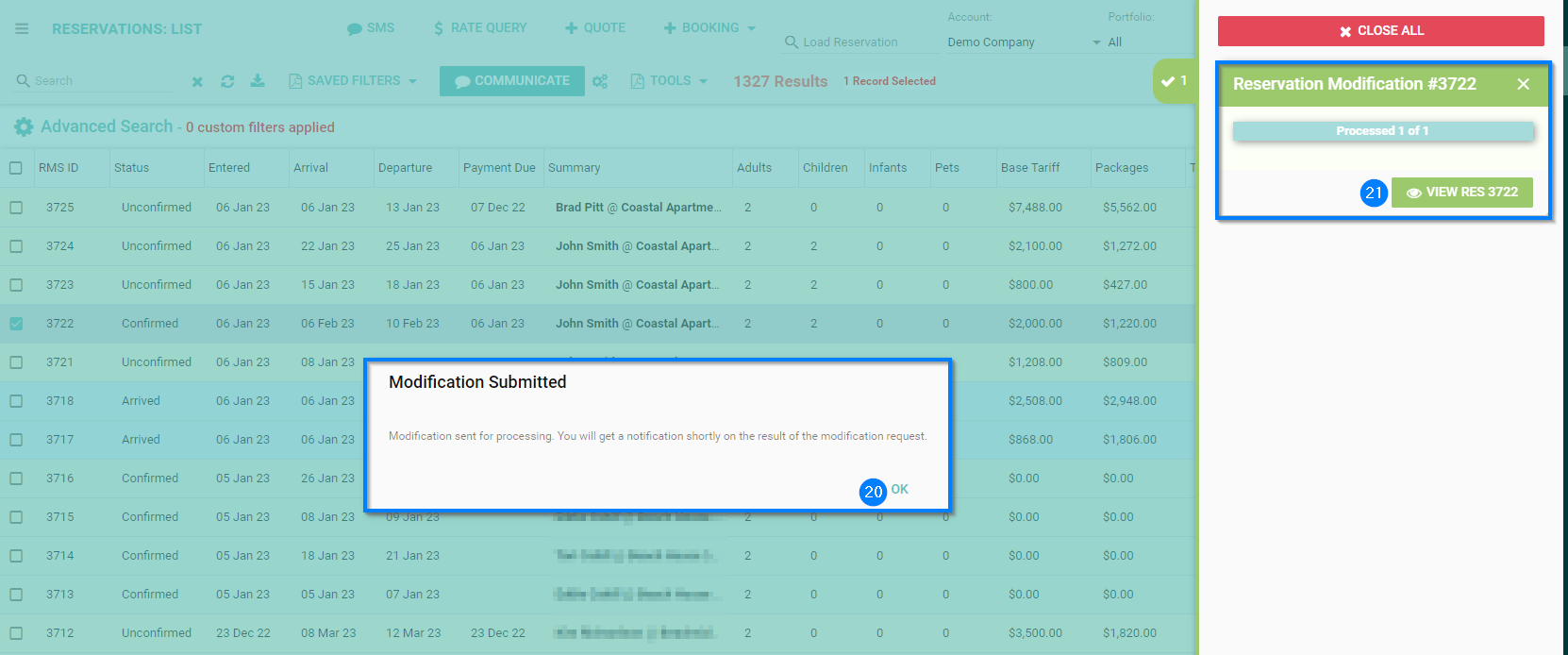The width and height of the screenshot is (1568, 655).
Task: Open the hamburger menu icon
Action: (22, 29)
